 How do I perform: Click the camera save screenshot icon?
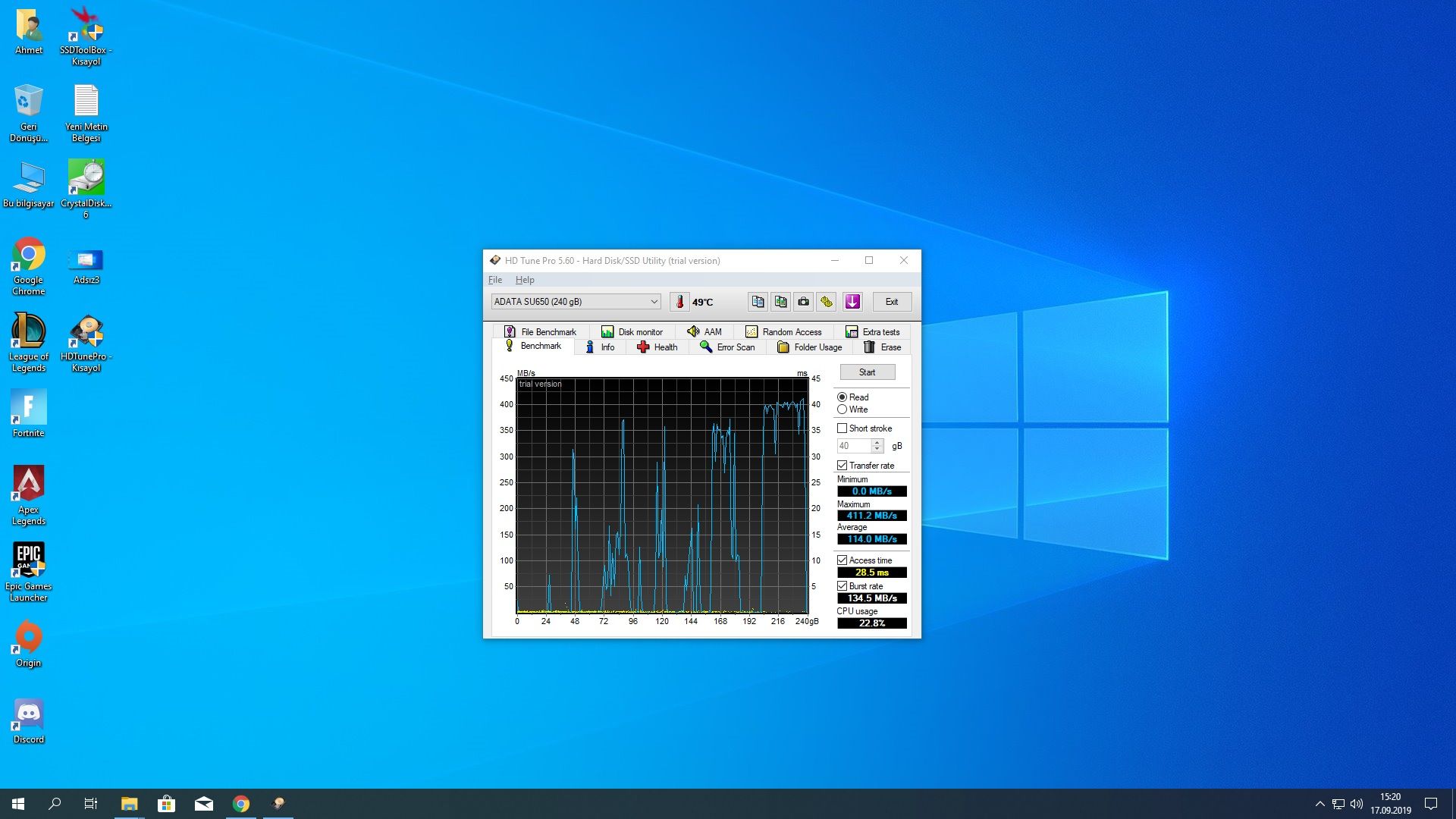click(x=803, y=302)
